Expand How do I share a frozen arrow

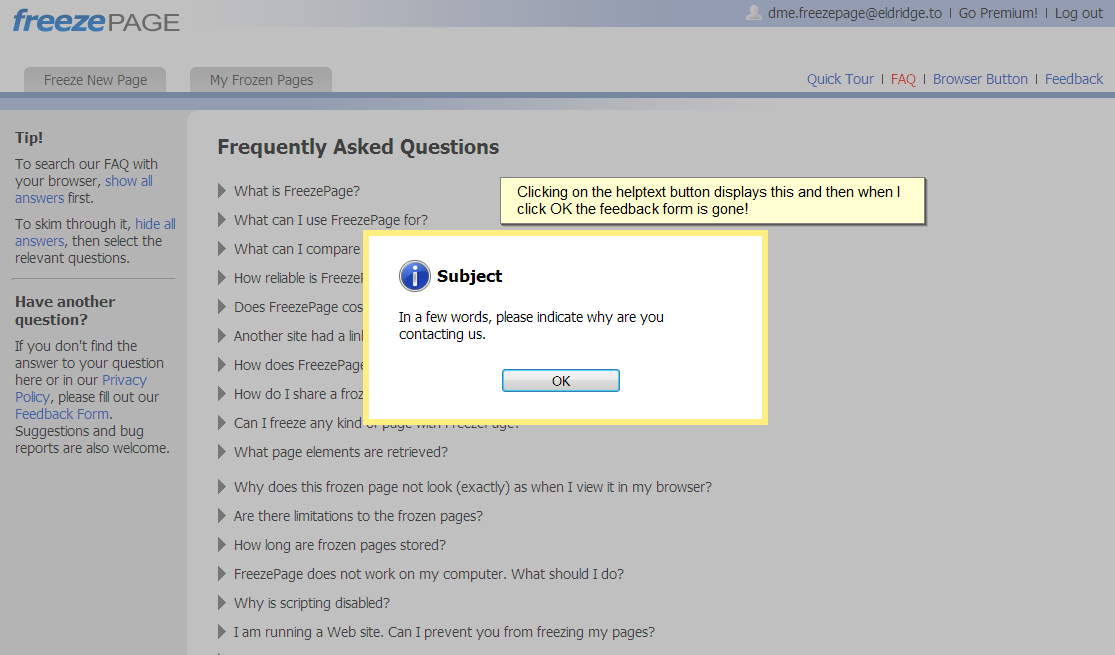222,394
